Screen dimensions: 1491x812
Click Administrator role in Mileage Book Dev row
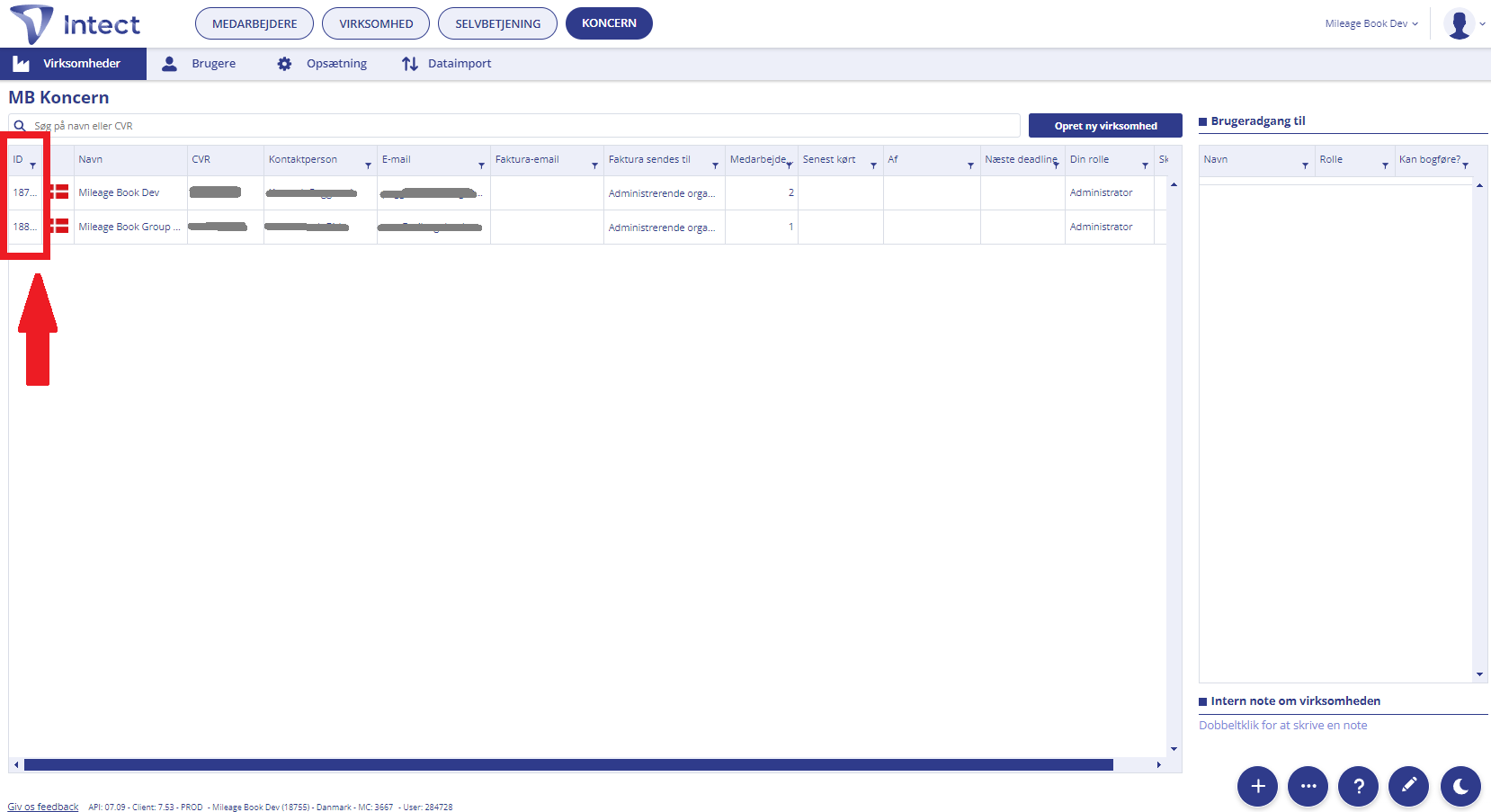[1101, 192]
